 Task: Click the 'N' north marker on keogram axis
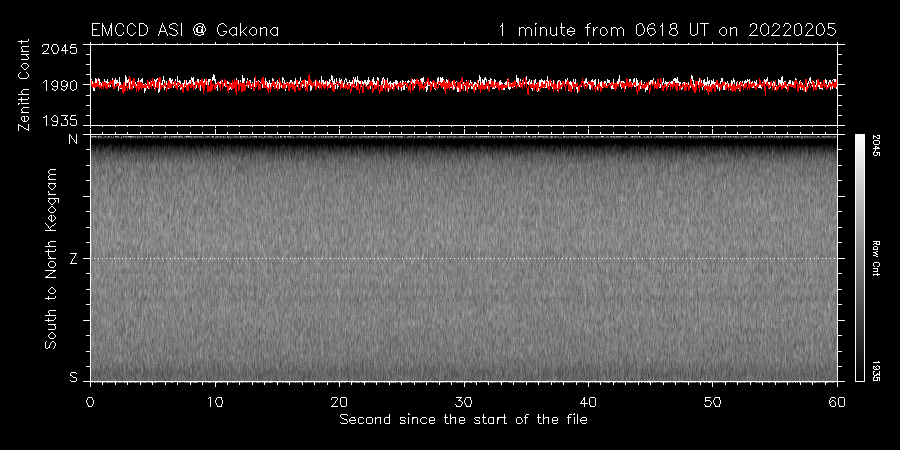(73, 139)
